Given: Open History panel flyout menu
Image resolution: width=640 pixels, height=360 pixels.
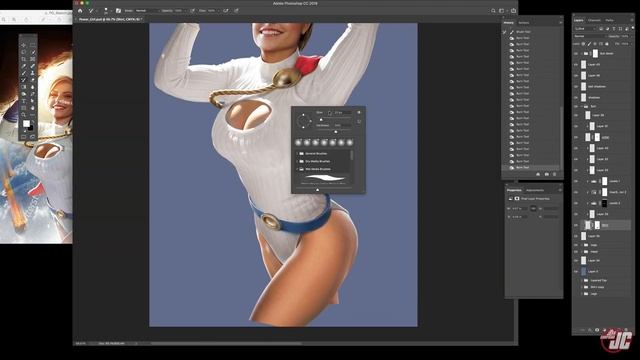Looking at the screenshot, I should coord(560,23).
